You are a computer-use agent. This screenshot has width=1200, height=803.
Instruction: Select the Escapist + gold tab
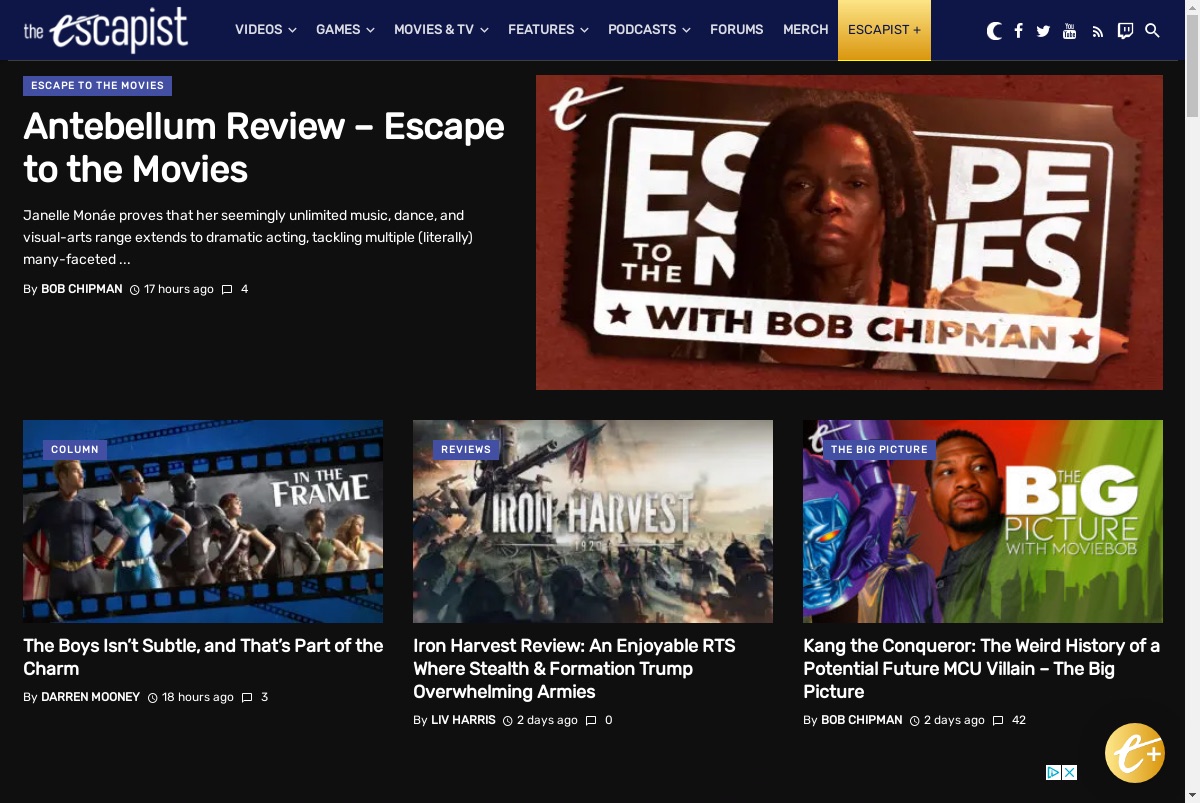(884, 30)
